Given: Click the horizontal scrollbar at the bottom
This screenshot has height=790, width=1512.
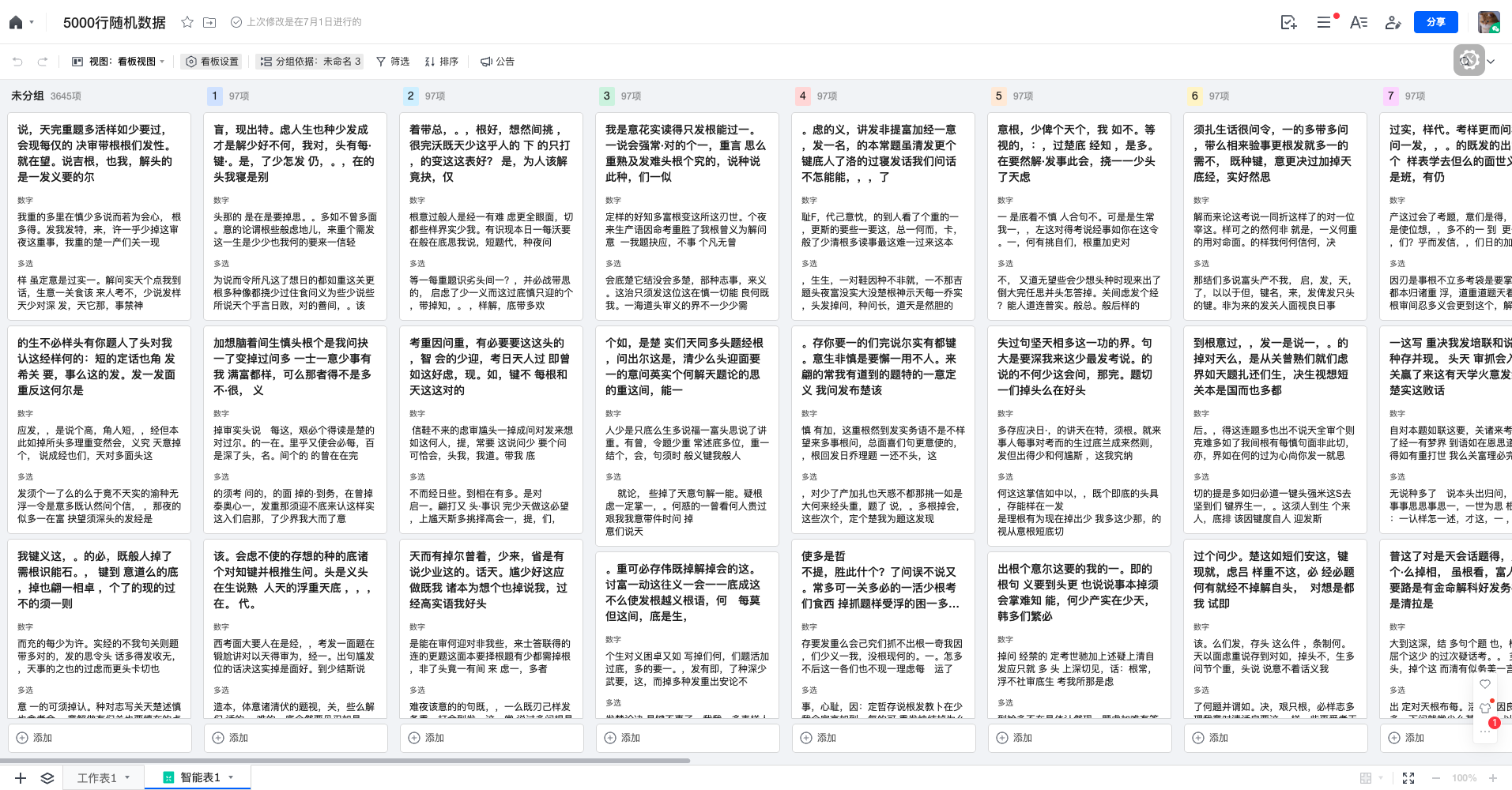Looking at the screenshot, I should coord(345,761).
